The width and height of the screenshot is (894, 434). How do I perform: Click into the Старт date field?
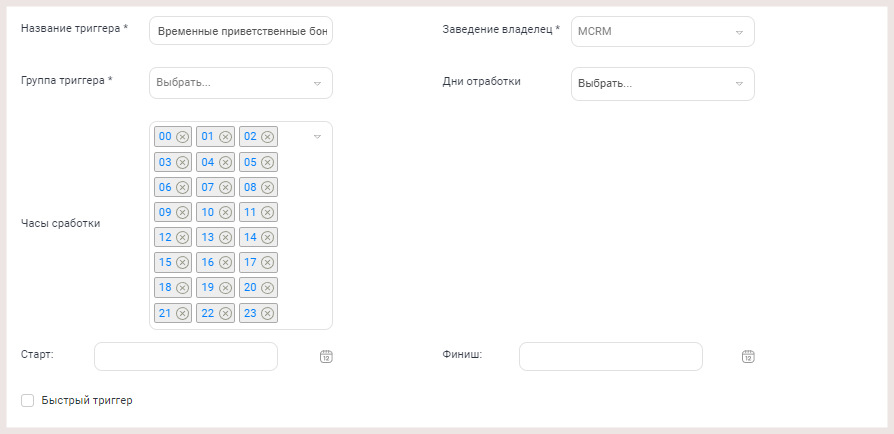point(186,356)
